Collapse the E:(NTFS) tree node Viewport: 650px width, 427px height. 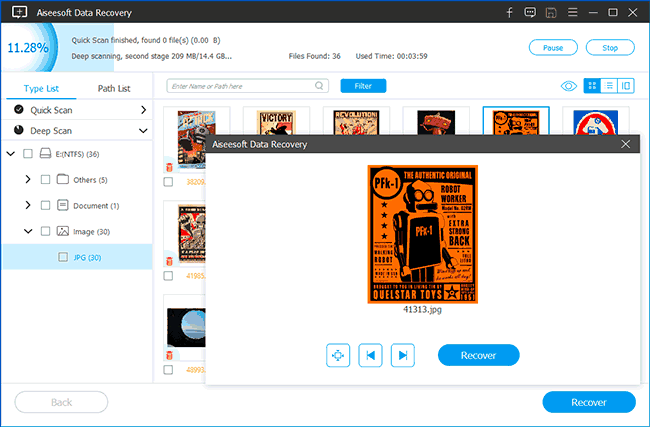tap(11, 154)
